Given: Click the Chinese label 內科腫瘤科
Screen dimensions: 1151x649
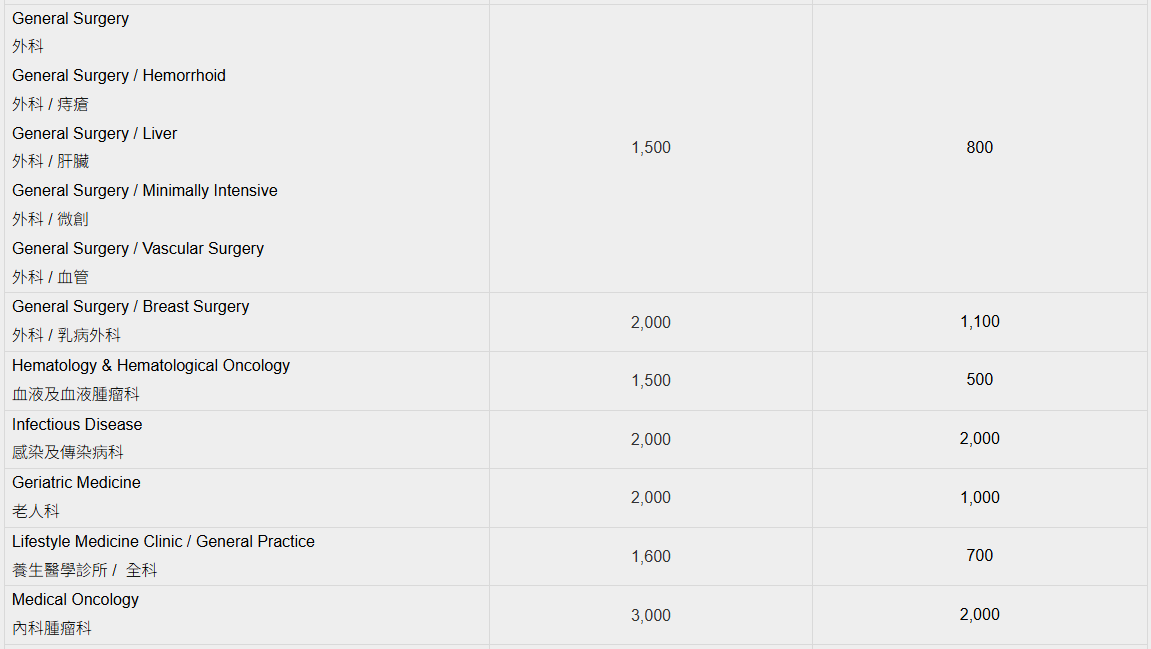Looking at the screenshot, I should 52,629.
